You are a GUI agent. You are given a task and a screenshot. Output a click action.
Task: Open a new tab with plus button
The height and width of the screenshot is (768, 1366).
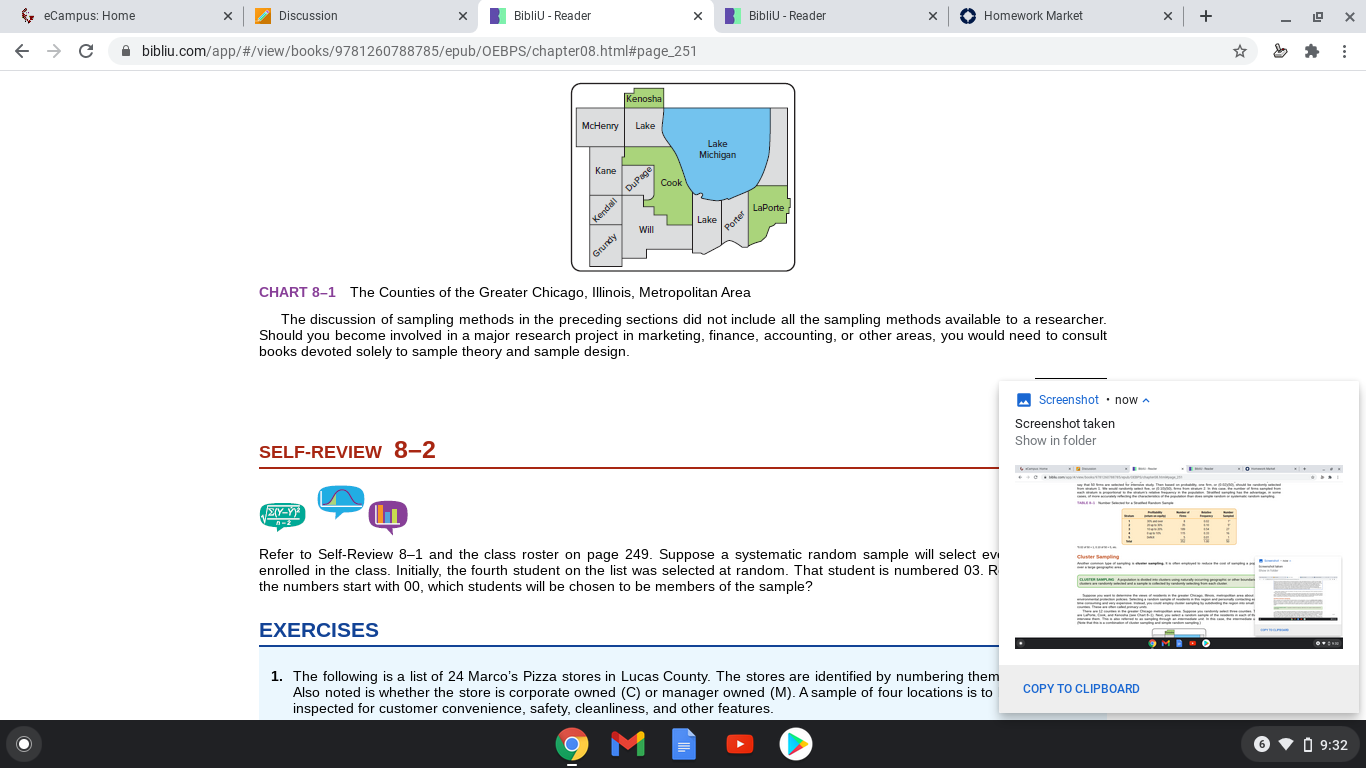click(1206, 16)
